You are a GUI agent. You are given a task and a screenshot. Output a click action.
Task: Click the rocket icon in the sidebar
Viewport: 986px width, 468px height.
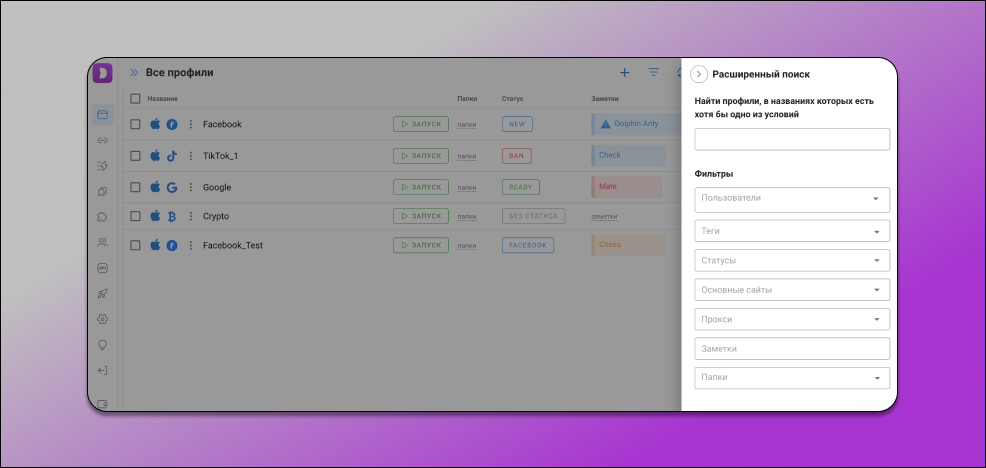coord(102,294)
